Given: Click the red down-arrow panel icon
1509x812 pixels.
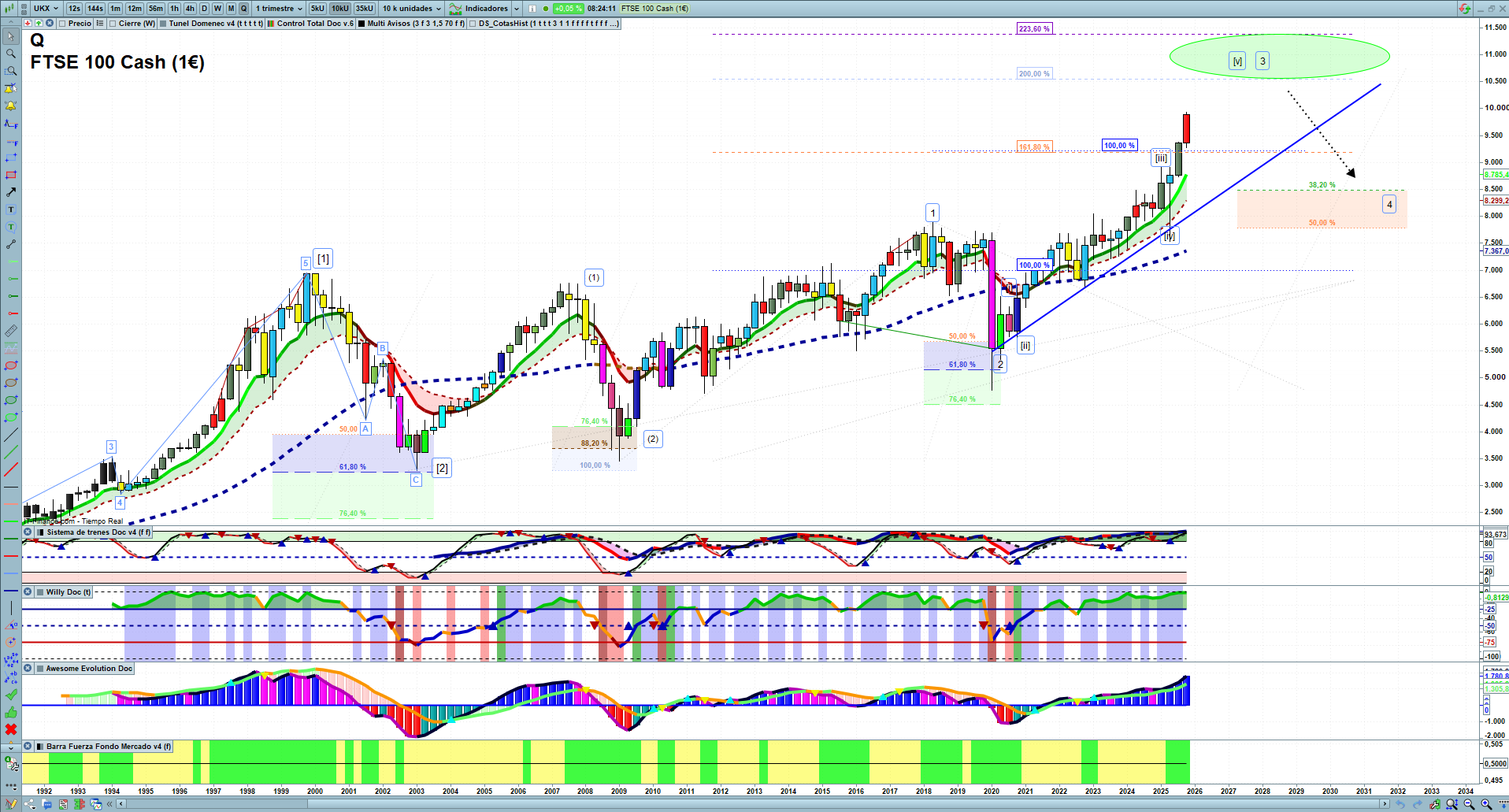Looking at the screenshot, I should pyautogui.click(x=28, y=24).
